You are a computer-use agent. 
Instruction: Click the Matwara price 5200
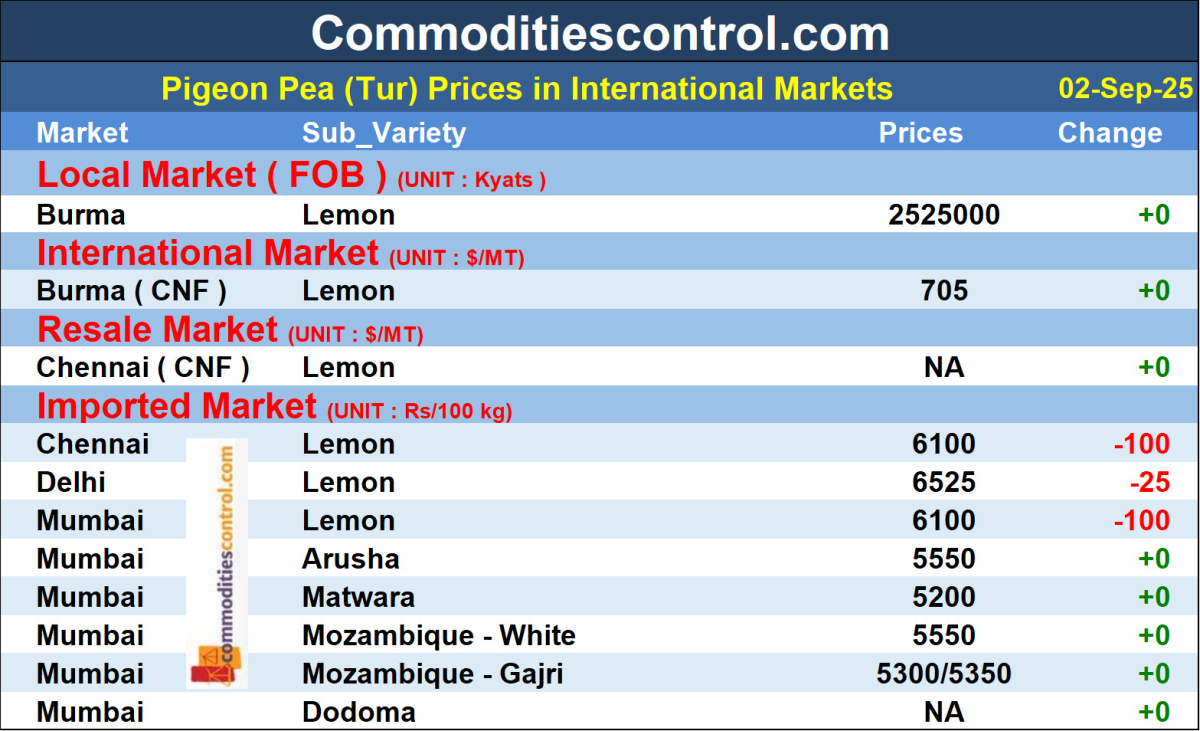coord(944,597)
